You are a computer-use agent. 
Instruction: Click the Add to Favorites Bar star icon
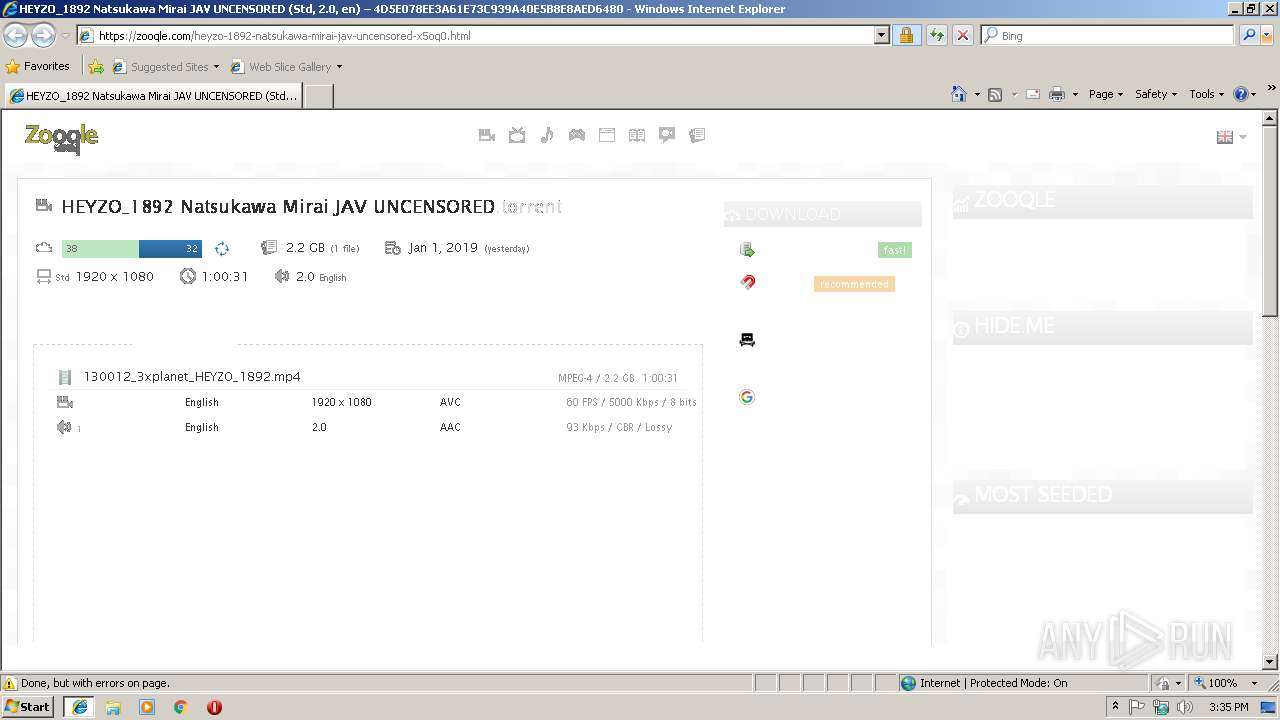[x=96, y=67]
